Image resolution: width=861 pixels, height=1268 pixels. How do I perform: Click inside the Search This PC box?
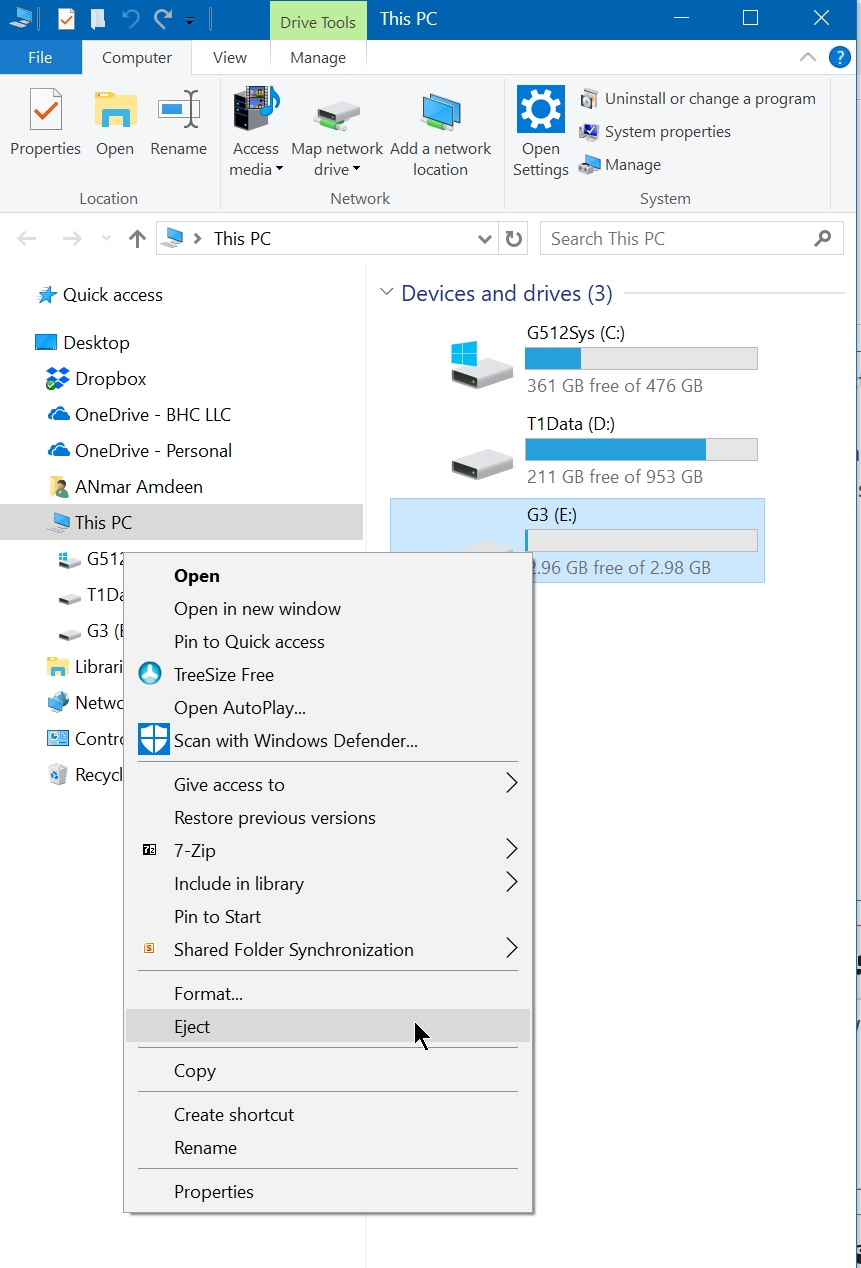[680, 239]
